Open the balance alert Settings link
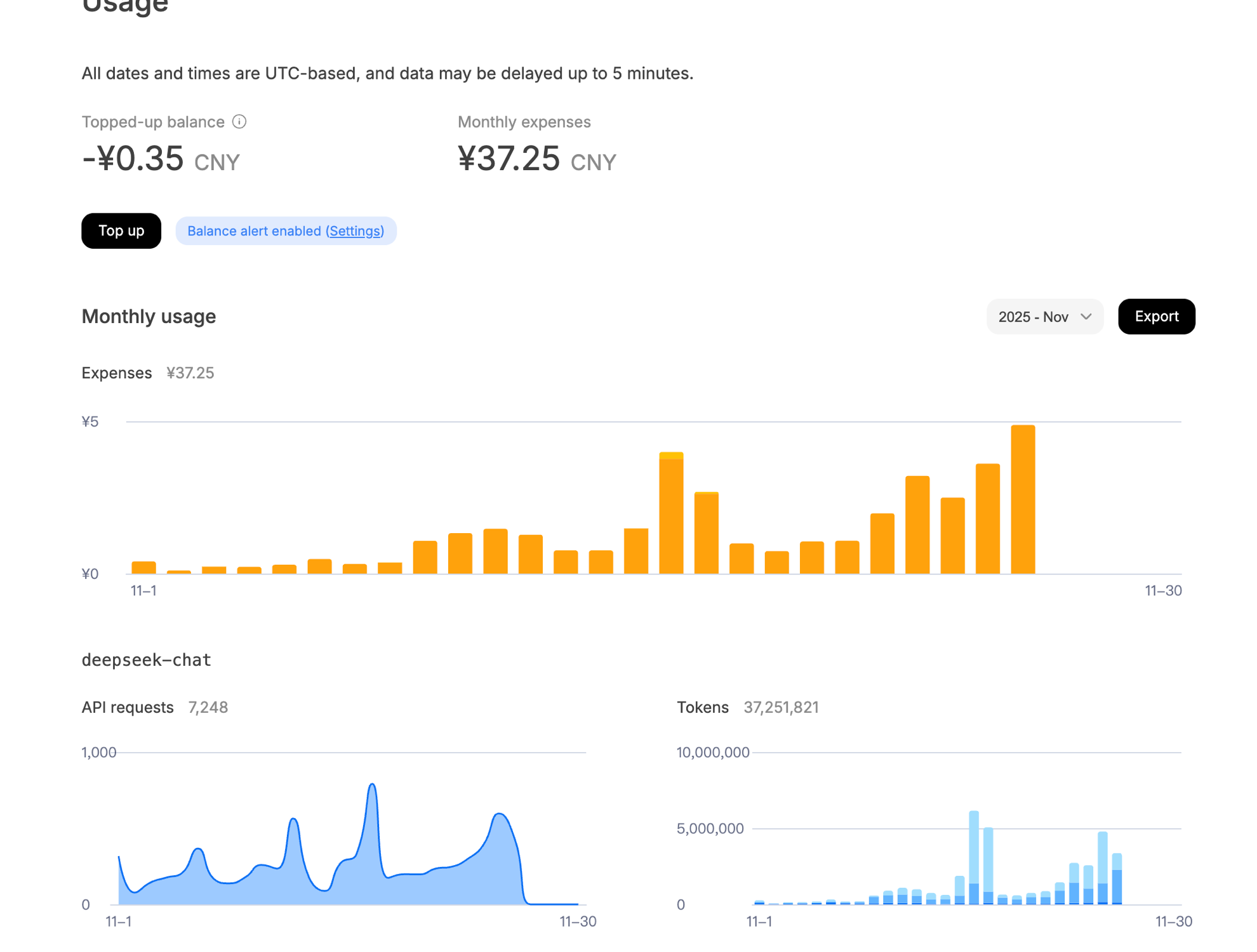Screen dimensions: 1257x952 pos(354,231)
